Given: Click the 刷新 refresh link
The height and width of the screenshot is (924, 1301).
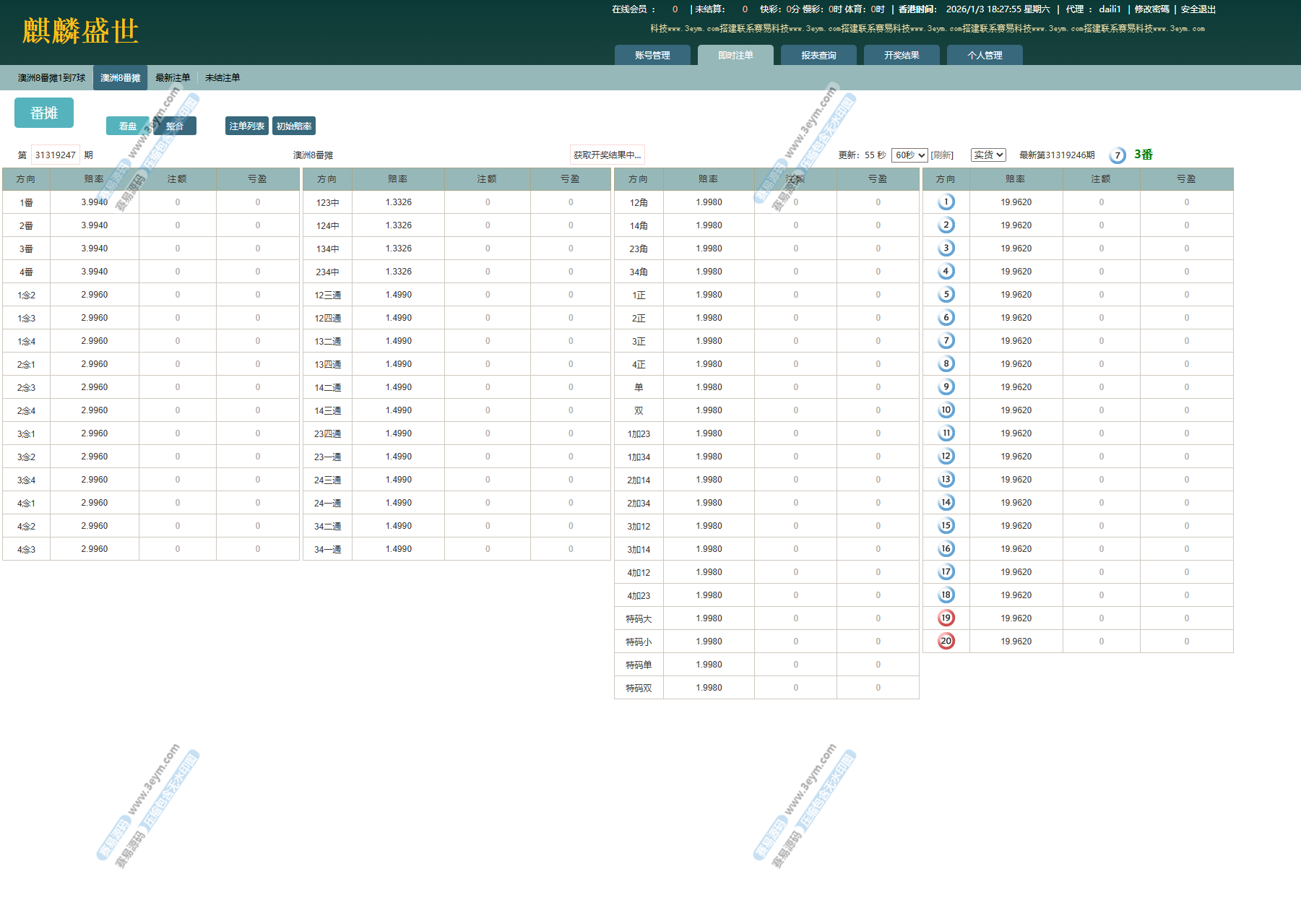Looking at the screenshot, I should 942,155.
